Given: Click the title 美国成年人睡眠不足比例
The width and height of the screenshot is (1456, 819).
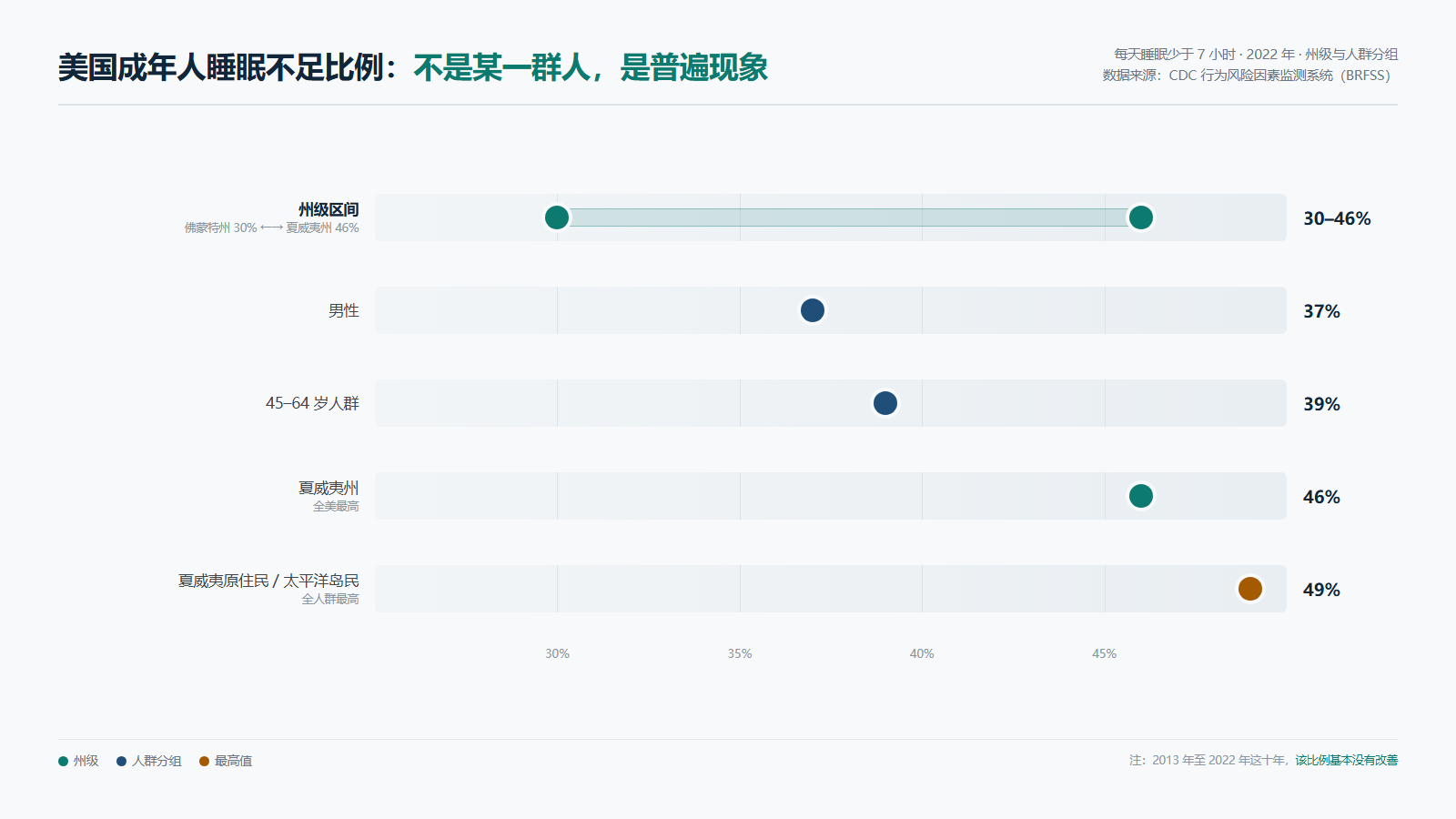Looking at the screenshot, I should [x=221, y=67].
